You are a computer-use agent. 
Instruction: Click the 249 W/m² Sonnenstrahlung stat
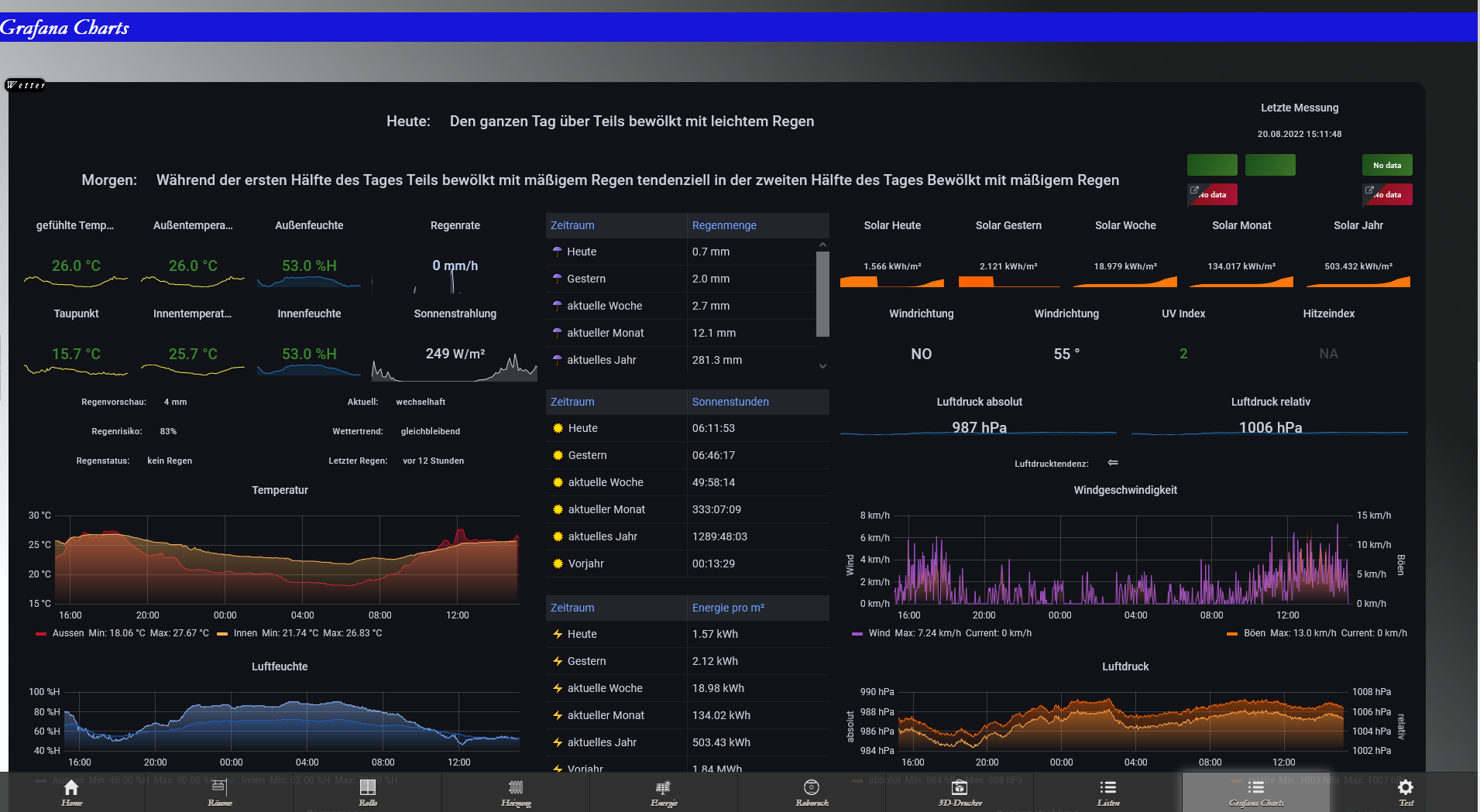[455, 354]
